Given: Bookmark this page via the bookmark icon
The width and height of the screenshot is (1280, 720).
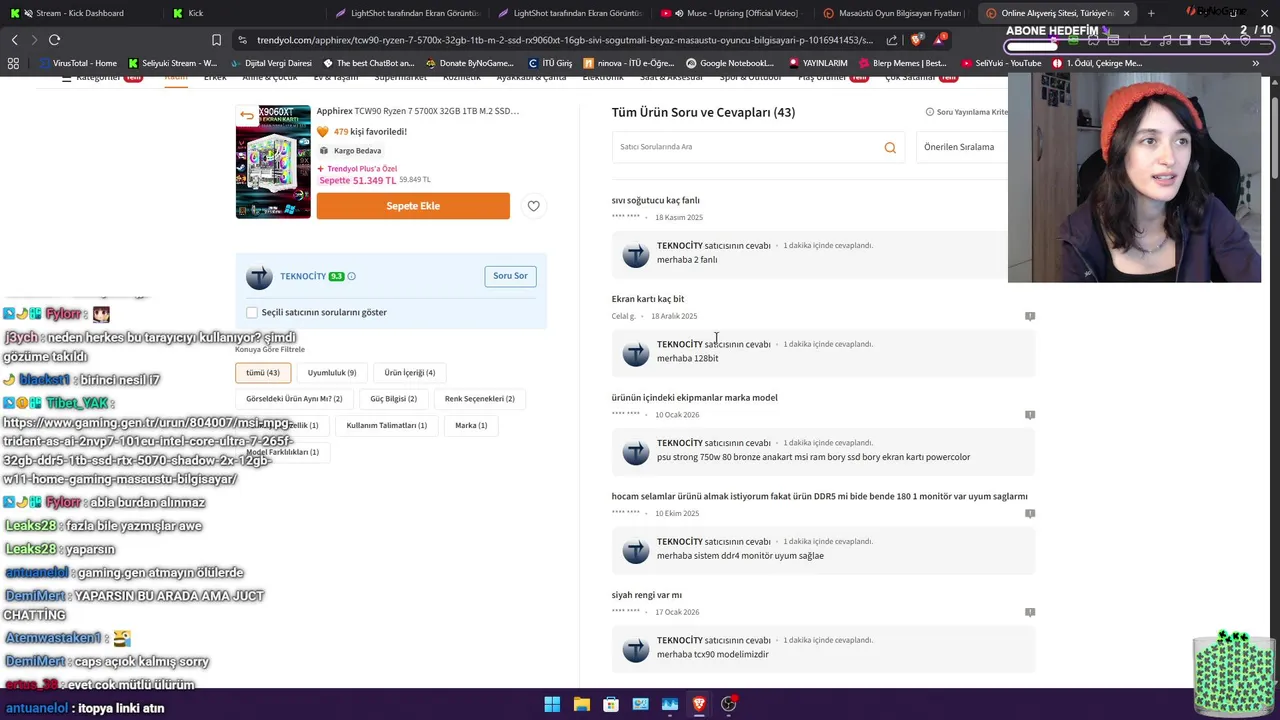Looking at the screenshot, I should click(x=216, y=40).
